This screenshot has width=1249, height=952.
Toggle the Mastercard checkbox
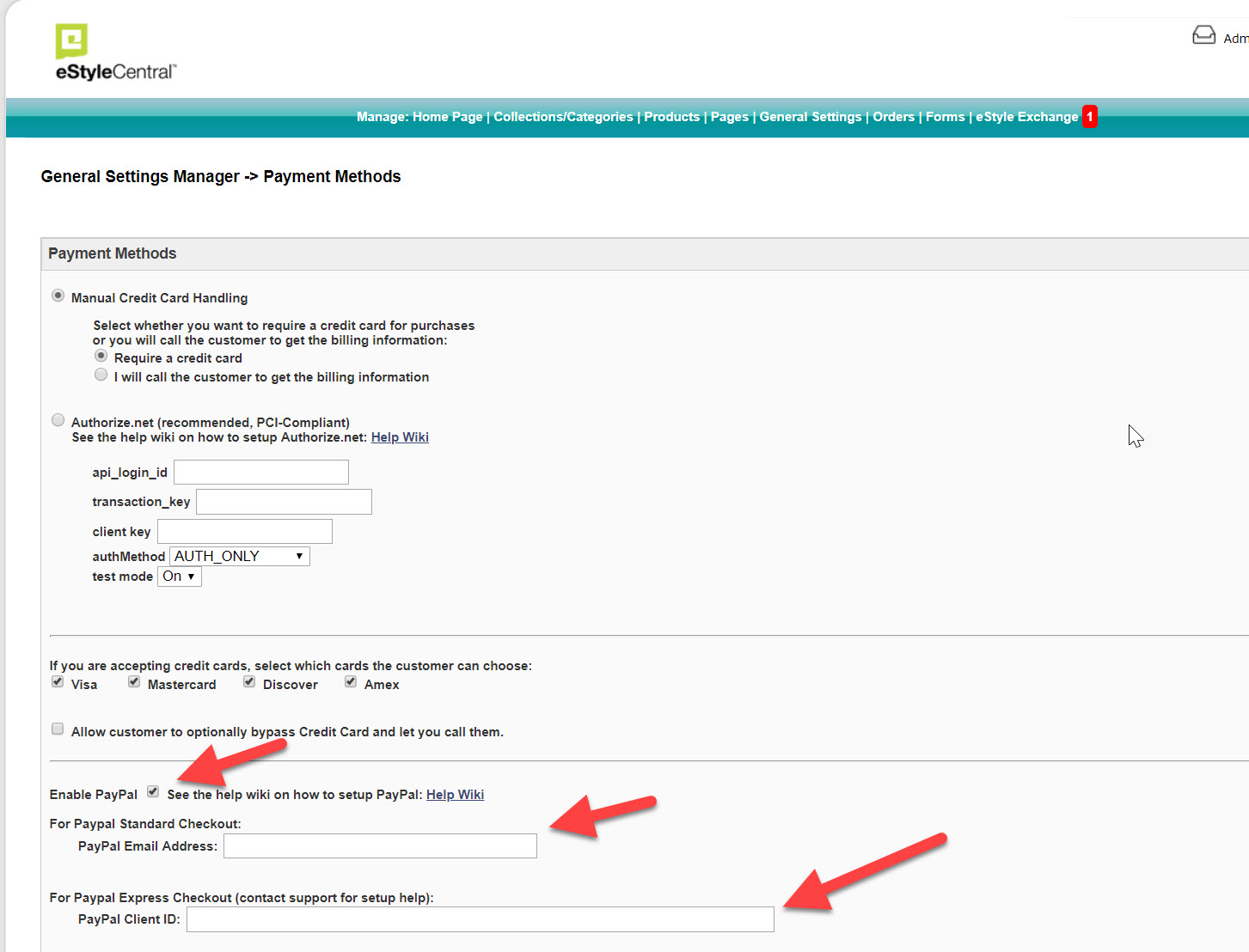point(134,682)
